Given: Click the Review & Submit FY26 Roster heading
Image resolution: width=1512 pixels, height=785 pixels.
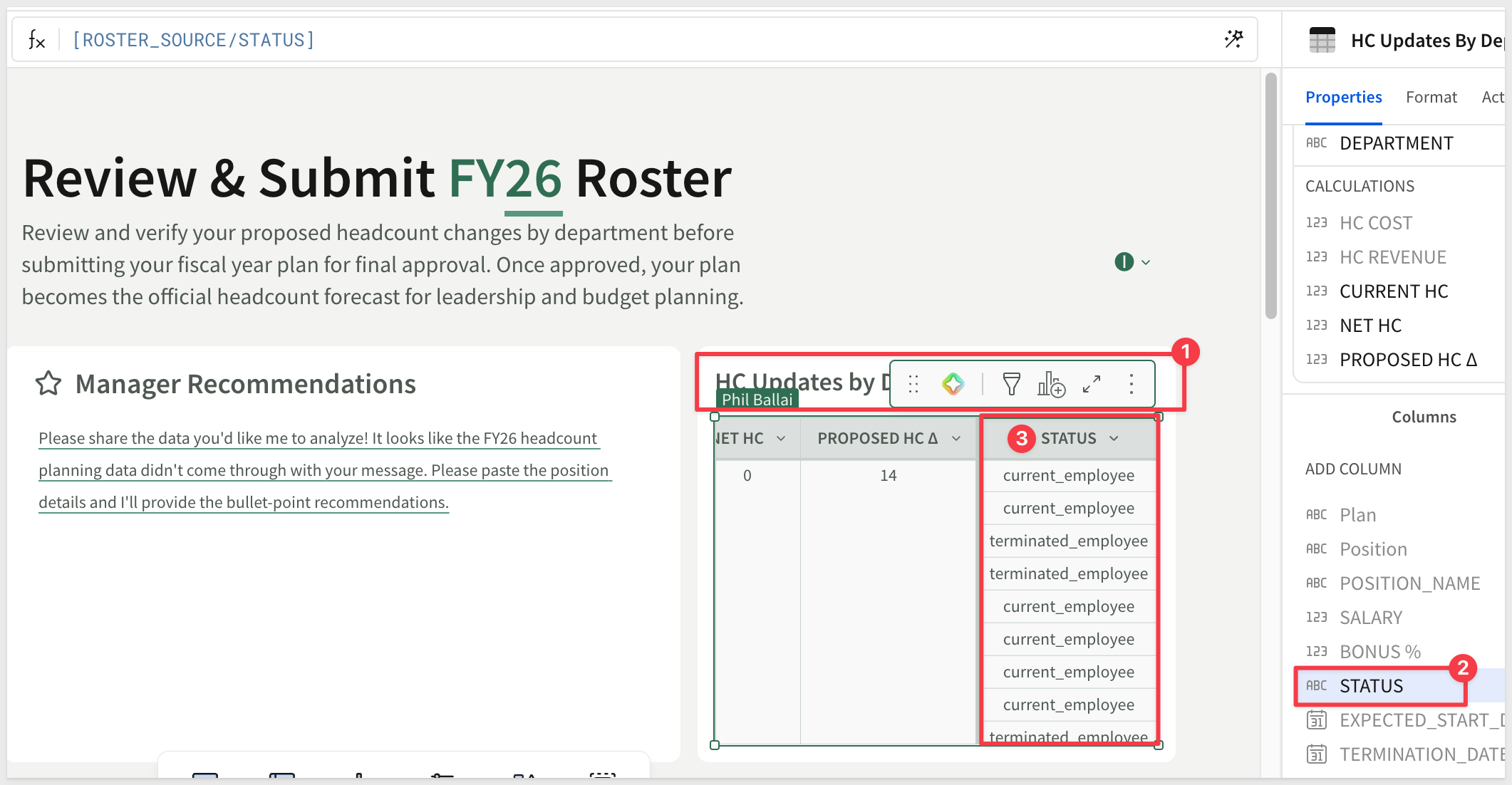Looking at the screenshot, I should coord(377,178).
